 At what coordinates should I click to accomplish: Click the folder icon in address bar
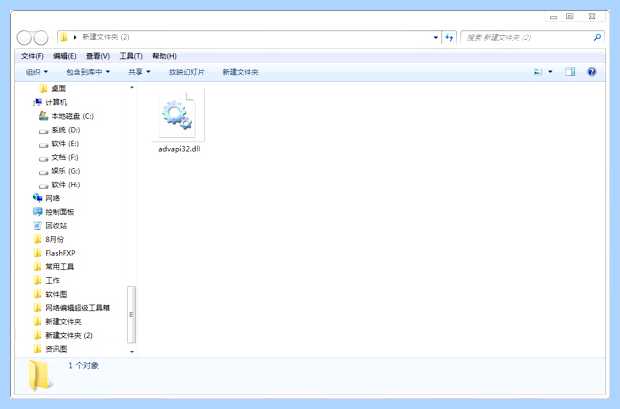click(x=64, y=37)
